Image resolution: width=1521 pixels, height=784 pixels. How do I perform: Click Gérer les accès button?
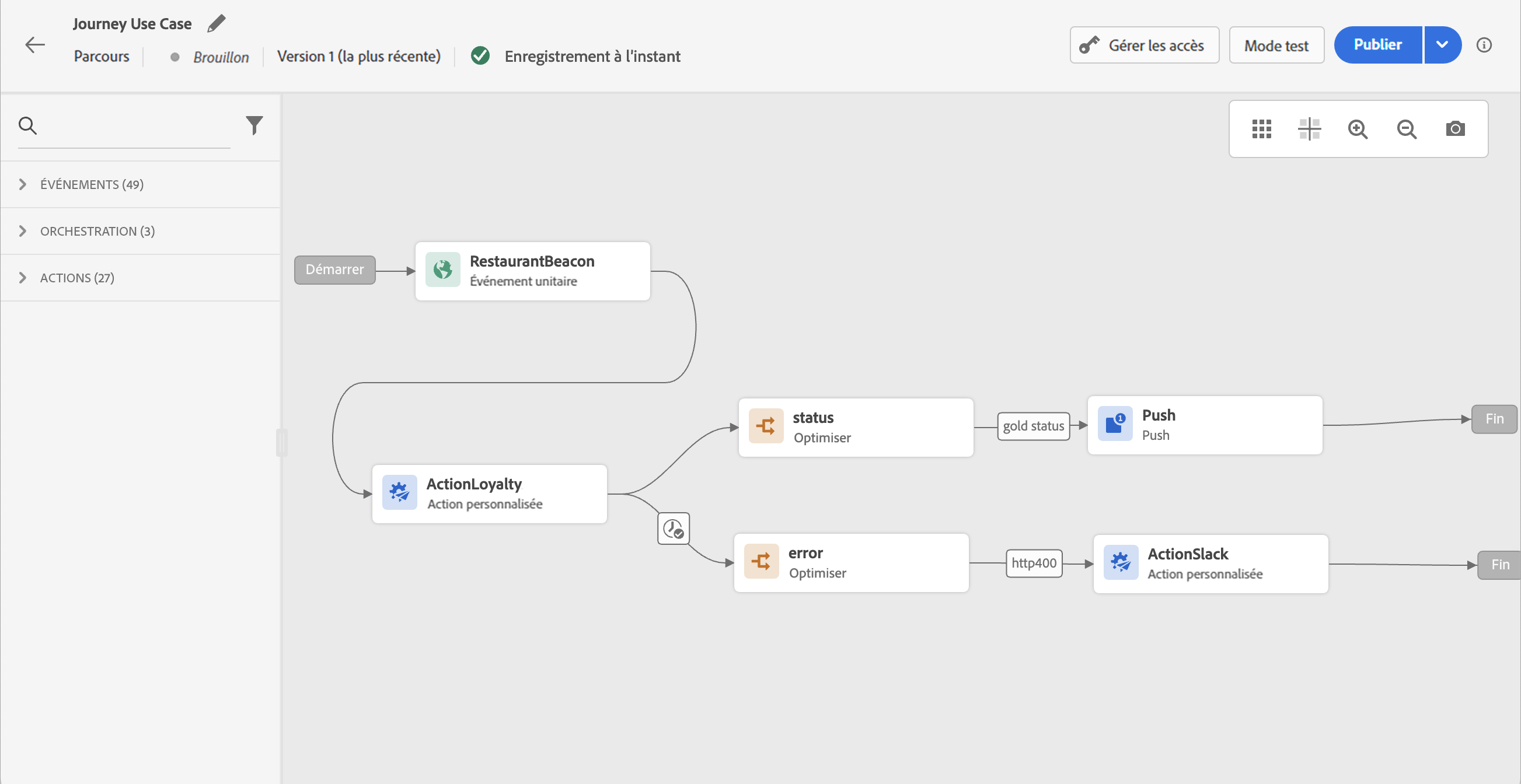[x=1144, y=45]
